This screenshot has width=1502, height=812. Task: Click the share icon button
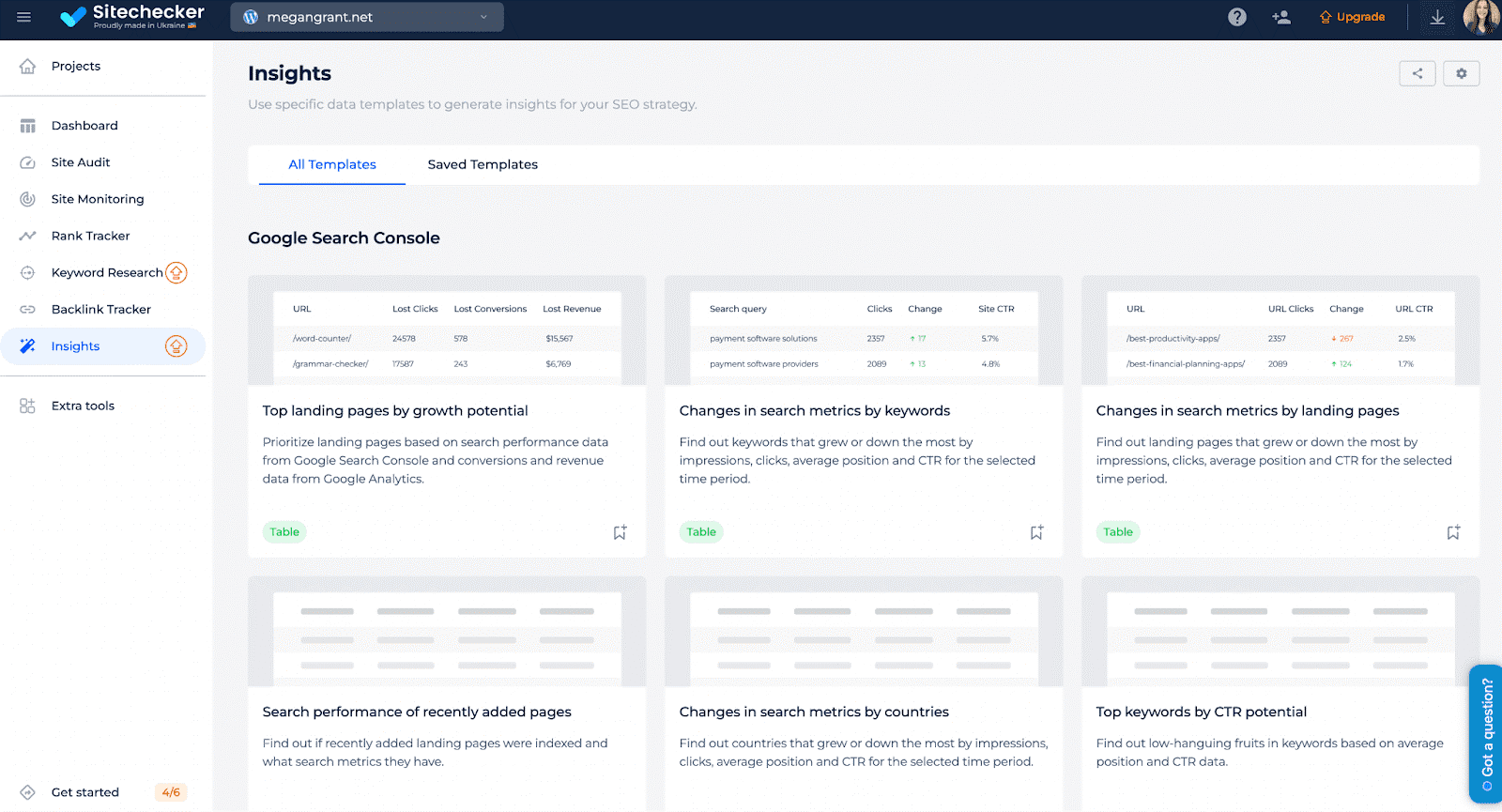(1418, 73)
